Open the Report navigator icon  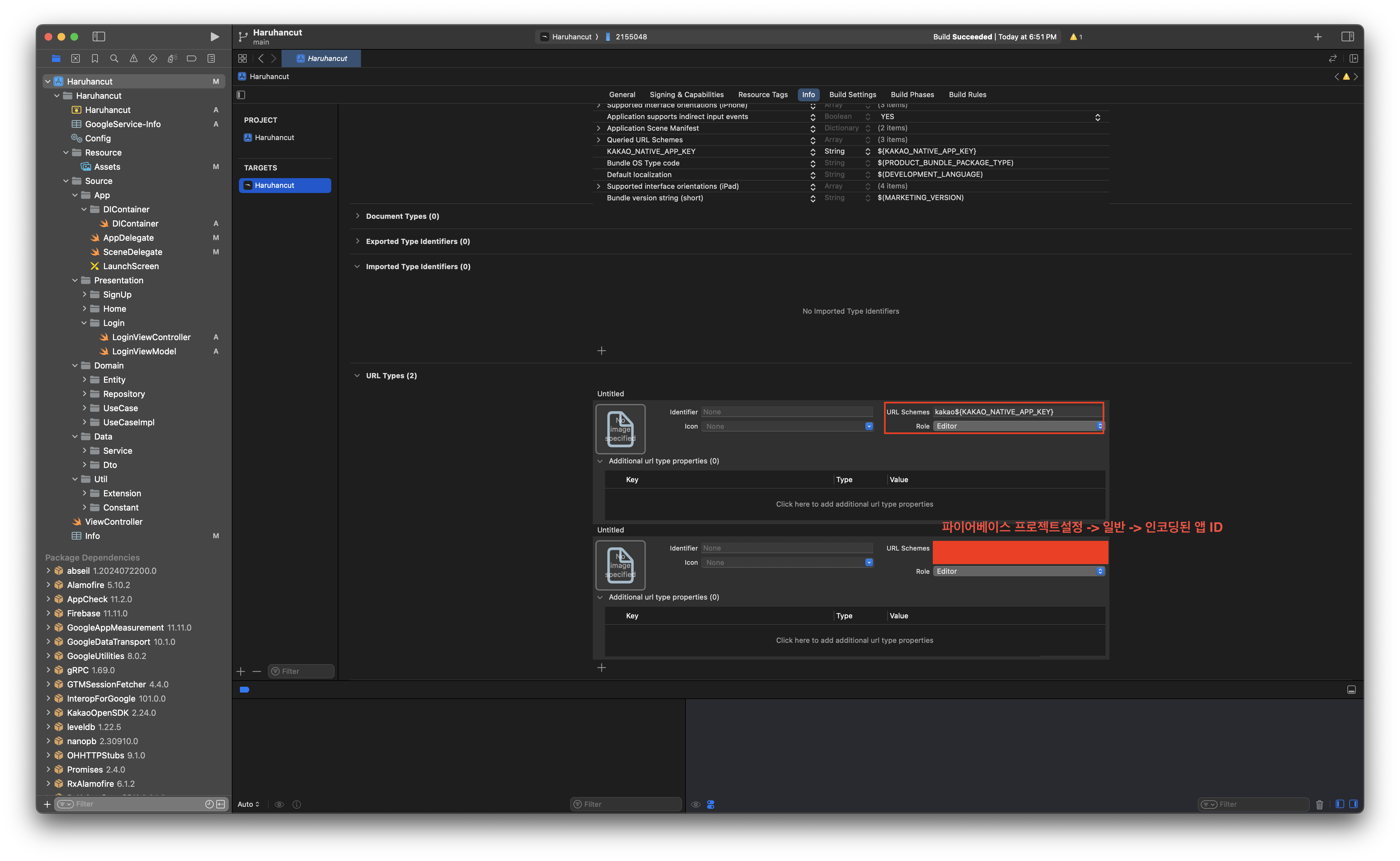[x=211, y=58]
